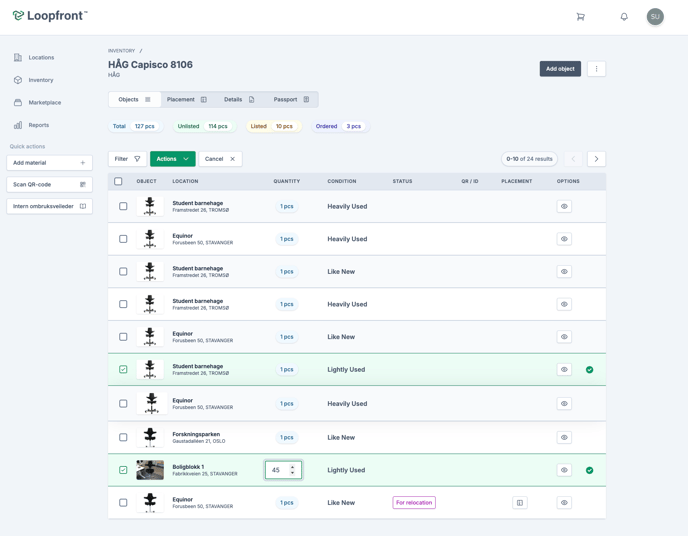Screen dimensions: 688x536
Task: View Student barnehage Lightly Used object eye icon
Action: click(x=564, y=369)
